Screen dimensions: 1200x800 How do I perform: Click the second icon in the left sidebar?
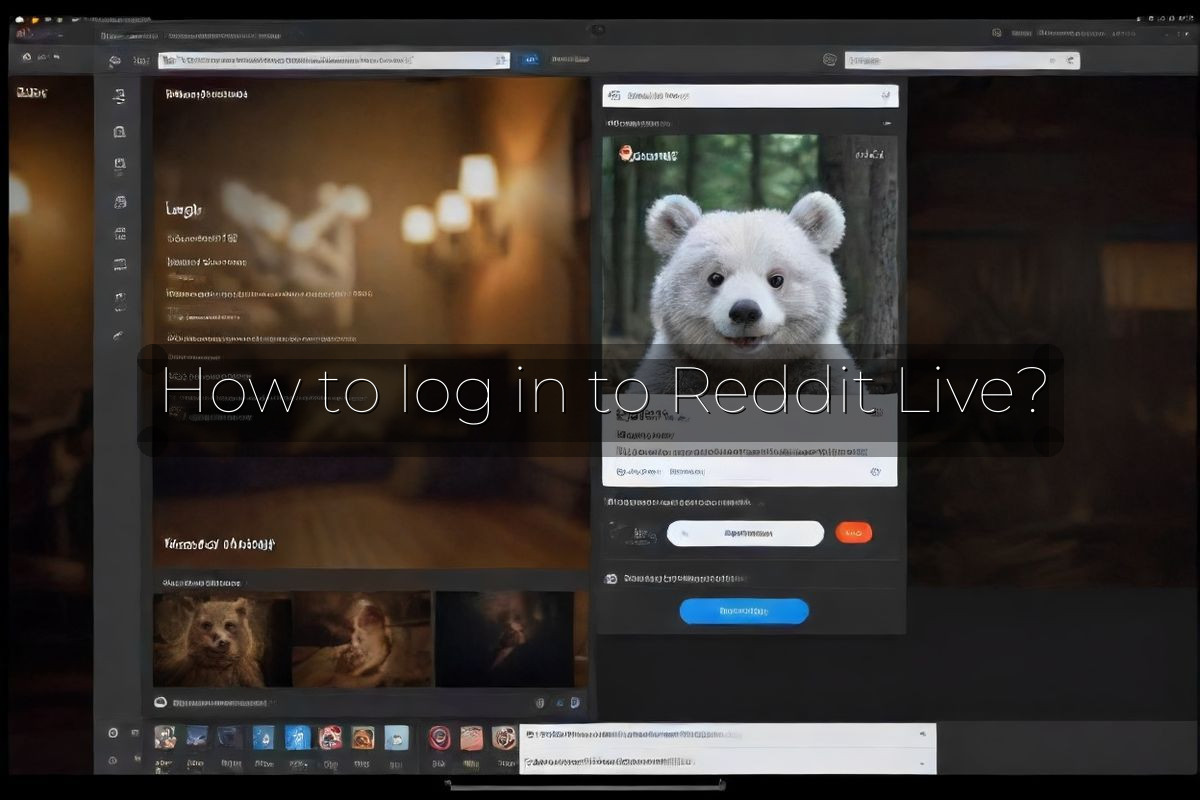coord(120,131)
